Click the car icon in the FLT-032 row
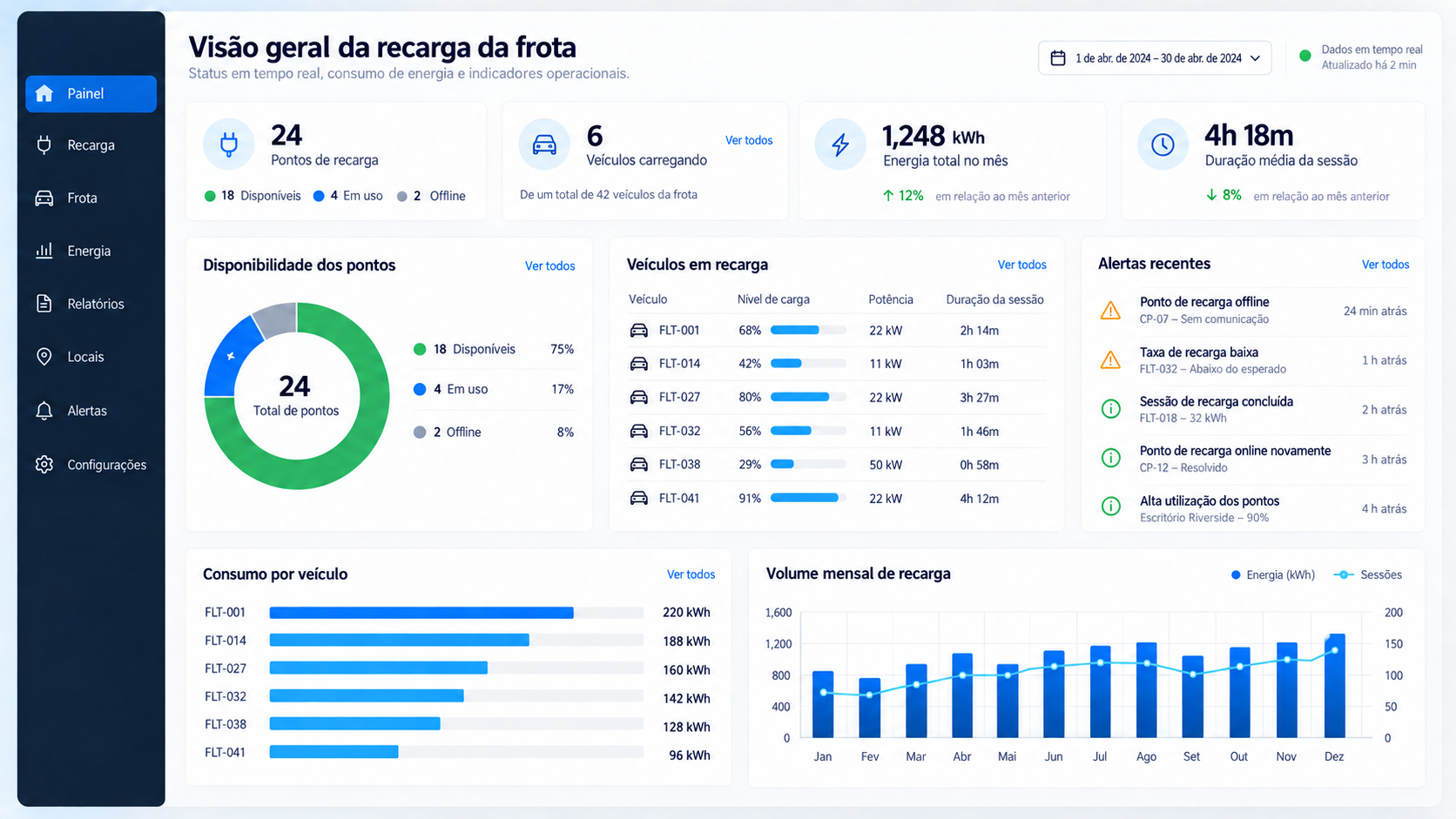This screenshot has height=819, width=1456. (639, 431)
